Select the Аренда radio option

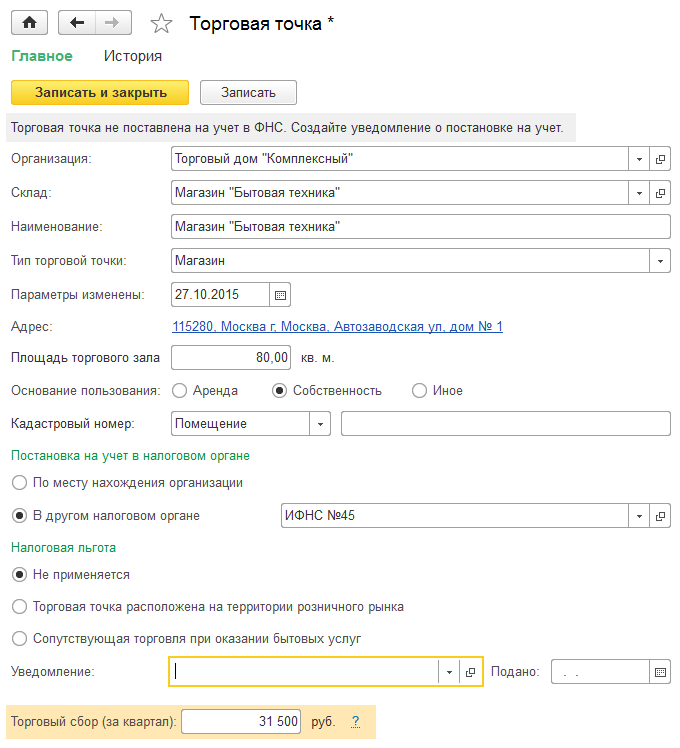click(180, 391)
